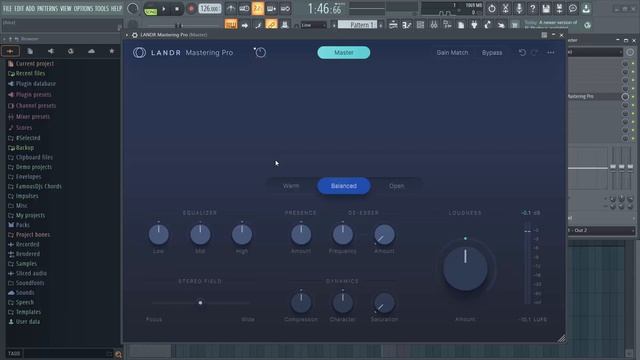Open the Edit menu

pos(19,8)
